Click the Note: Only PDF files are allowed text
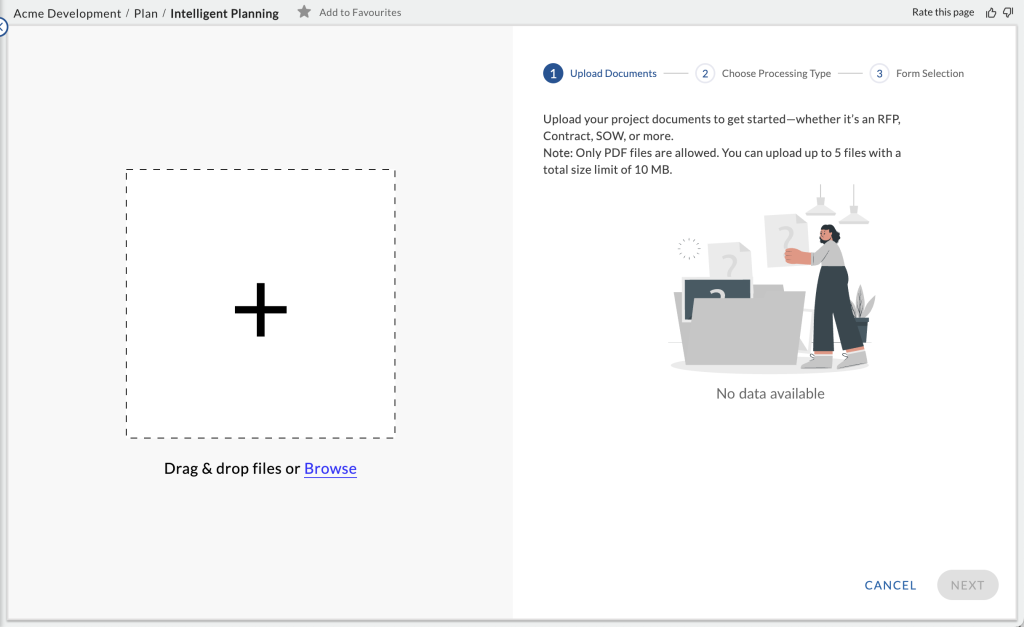The height and width of the screenshot is (627, 1024). click(x=722, y=161)
